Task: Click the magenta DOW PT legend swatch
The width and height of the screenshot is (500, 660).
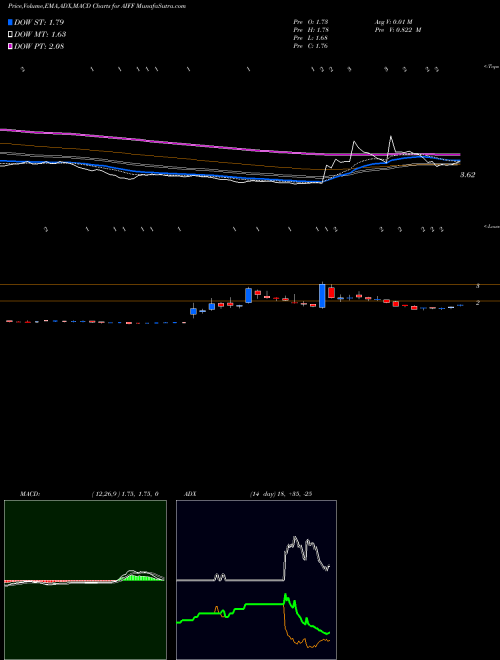Action: coord(10,46)
